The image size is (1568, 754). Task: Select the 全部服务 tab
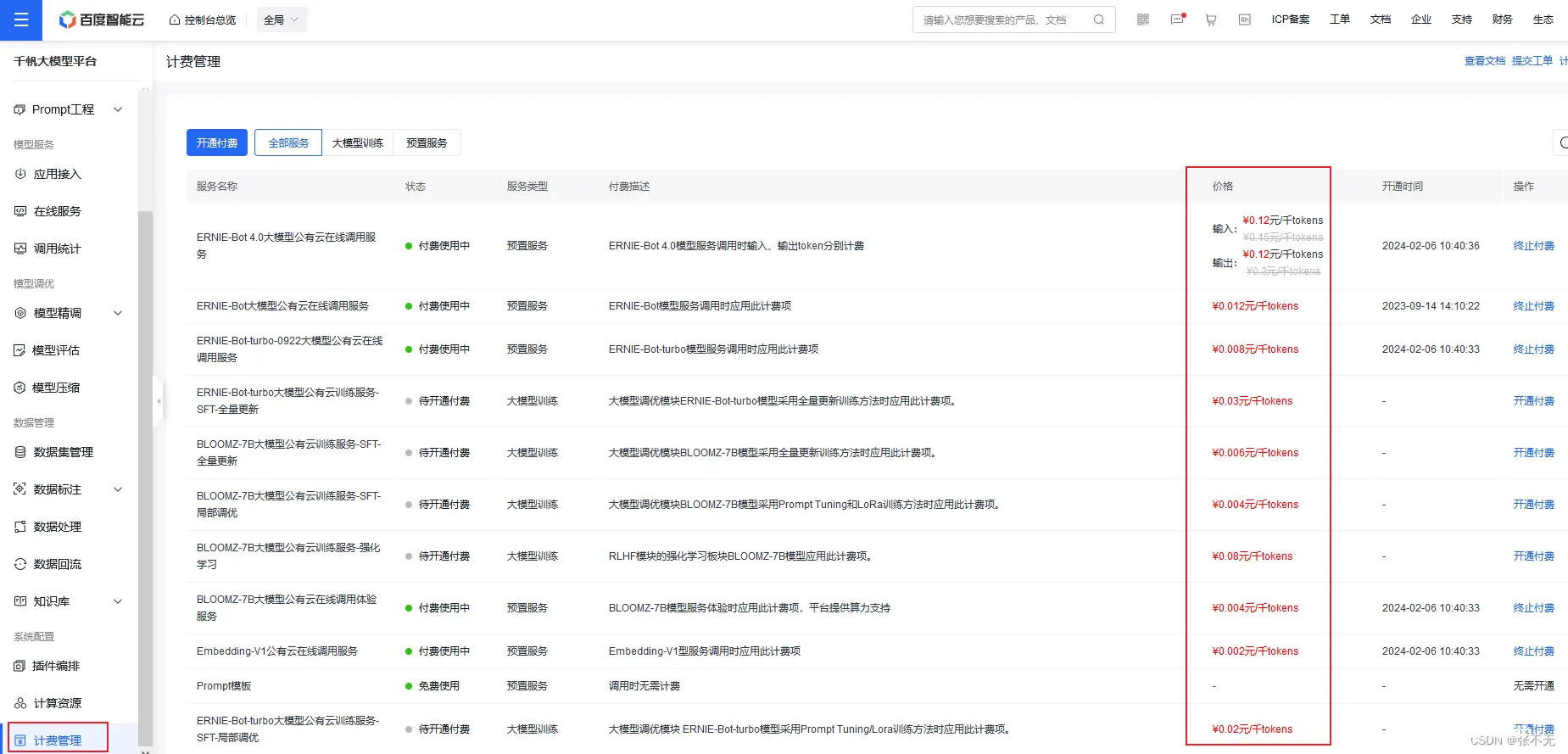pos(288,142)
